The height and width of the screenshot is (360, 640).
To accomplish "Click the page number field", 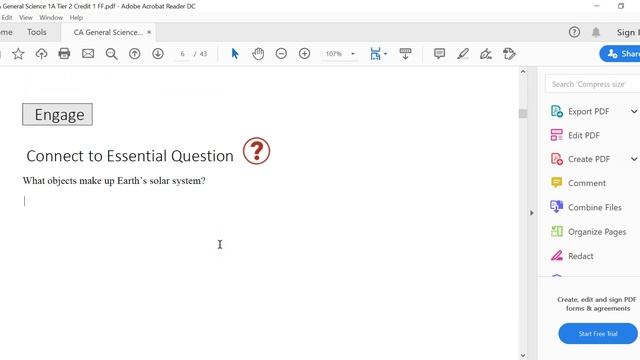I will pyautogui.click(x=182, y=54).
